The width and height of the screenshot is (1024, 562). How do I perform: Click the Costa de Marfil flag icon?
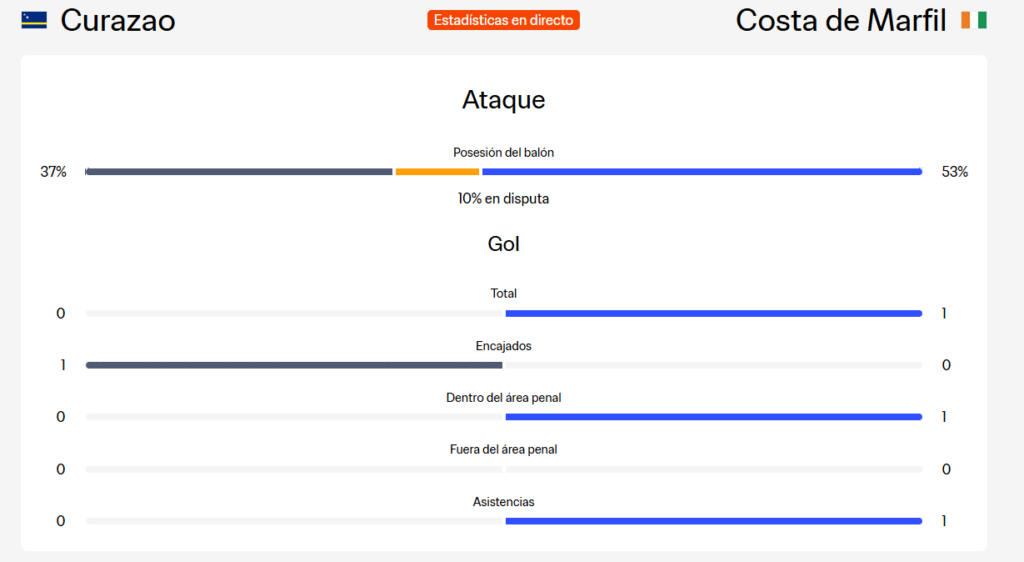point(974,20)
